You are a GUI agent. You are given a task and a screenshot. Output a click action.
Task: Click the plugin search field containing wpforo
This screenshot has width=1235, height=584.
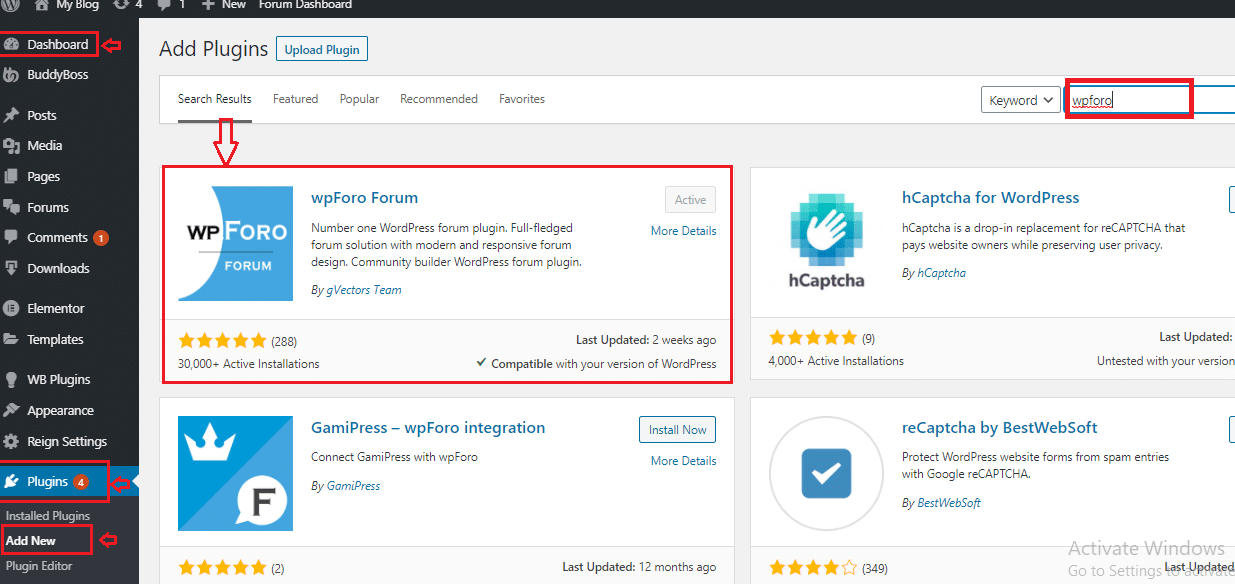1150,100
